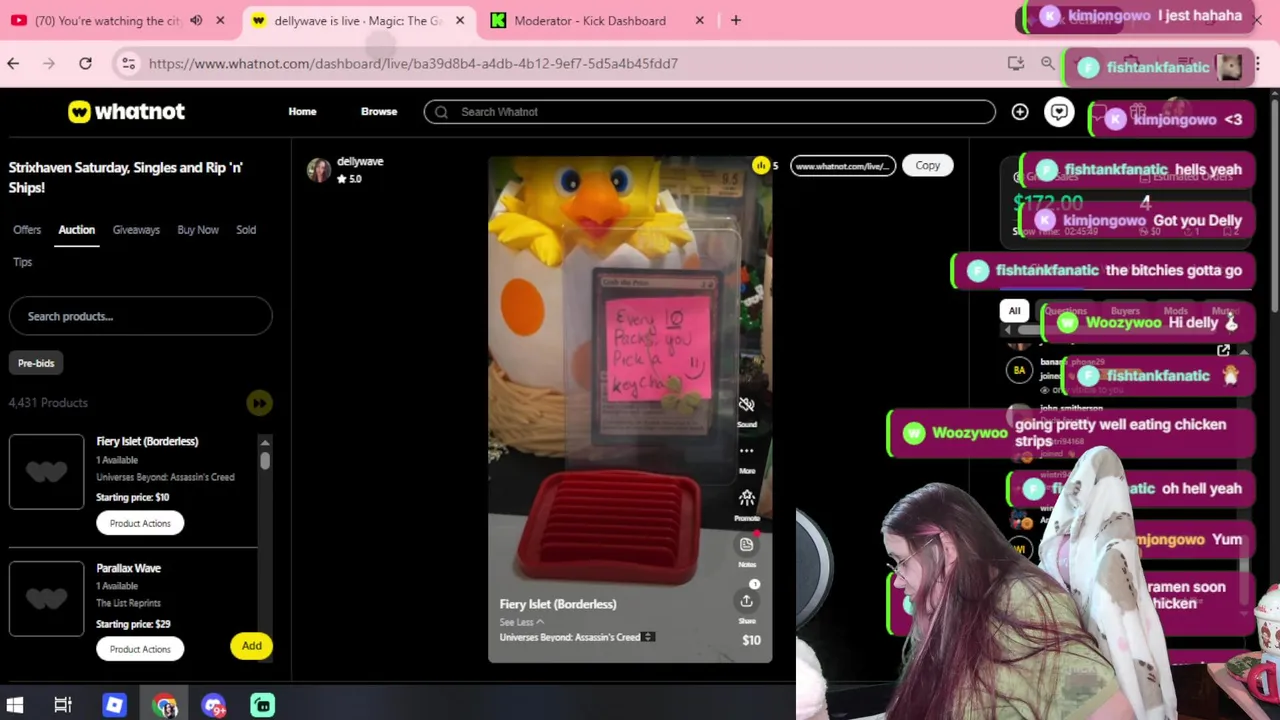The height and width of the screenshot is (720, 1280).
Task: Click the Promote icon on the stream
Action: 746,498
